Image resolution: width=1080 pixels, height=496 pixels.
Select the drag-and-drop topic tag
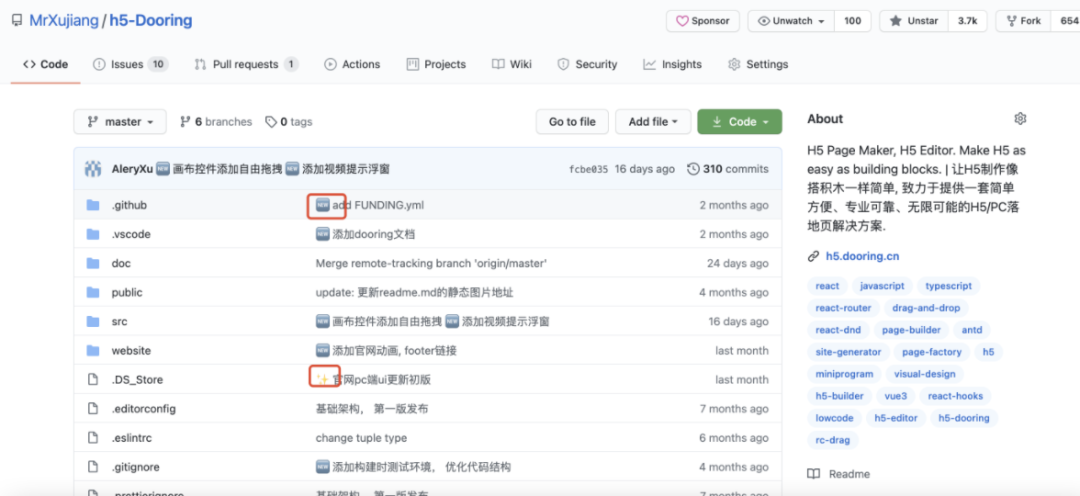(x=926, y=308)
